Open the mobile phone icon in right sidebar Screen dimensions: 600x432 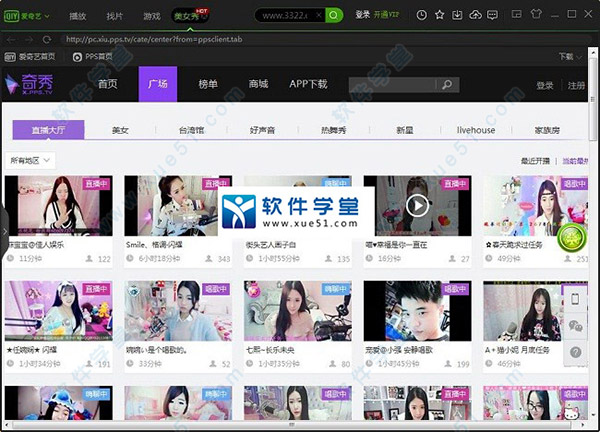[576, 299]
